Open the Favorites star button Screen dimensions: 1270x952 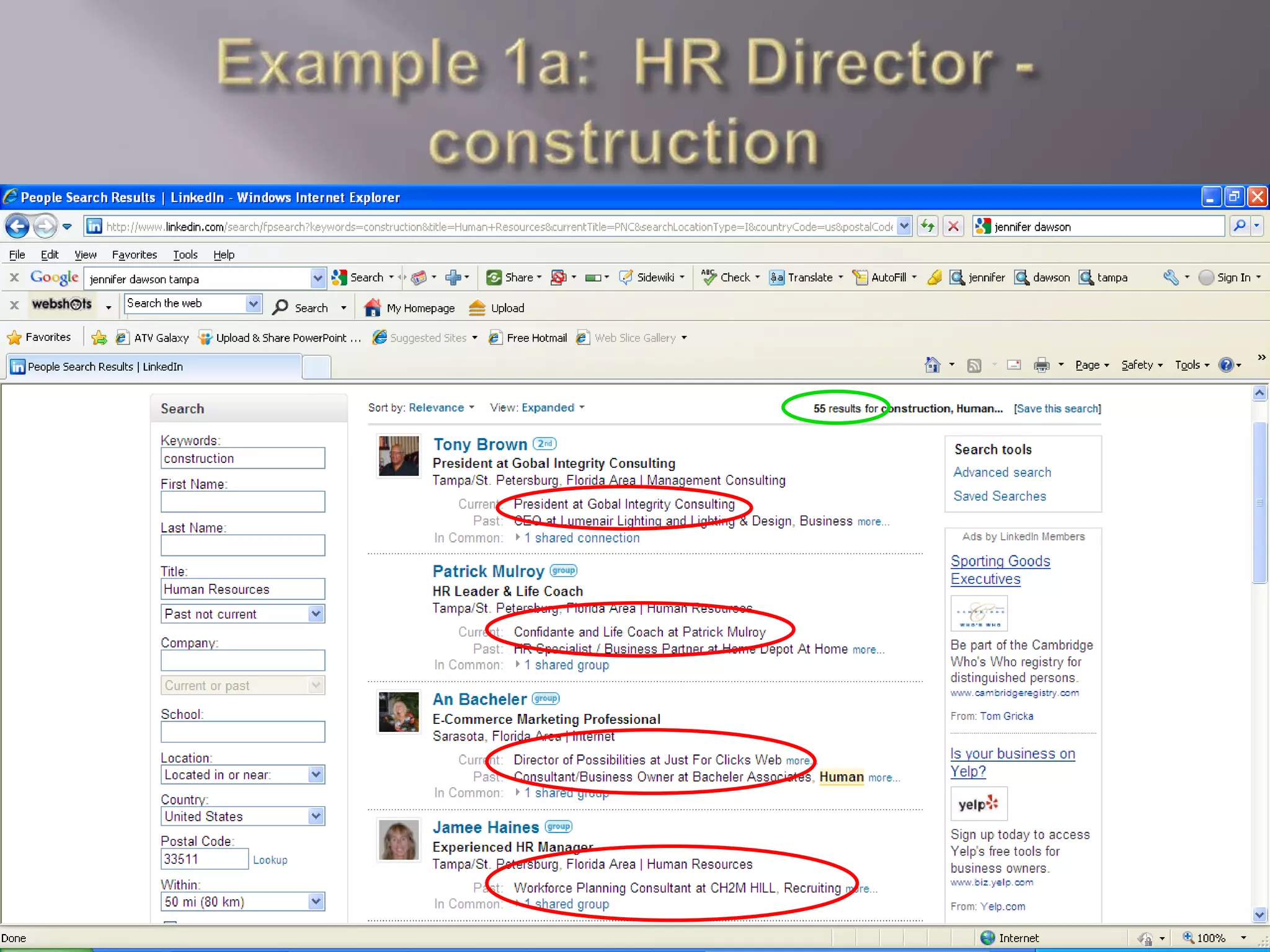pyautogui.click(x=39, y=337)
